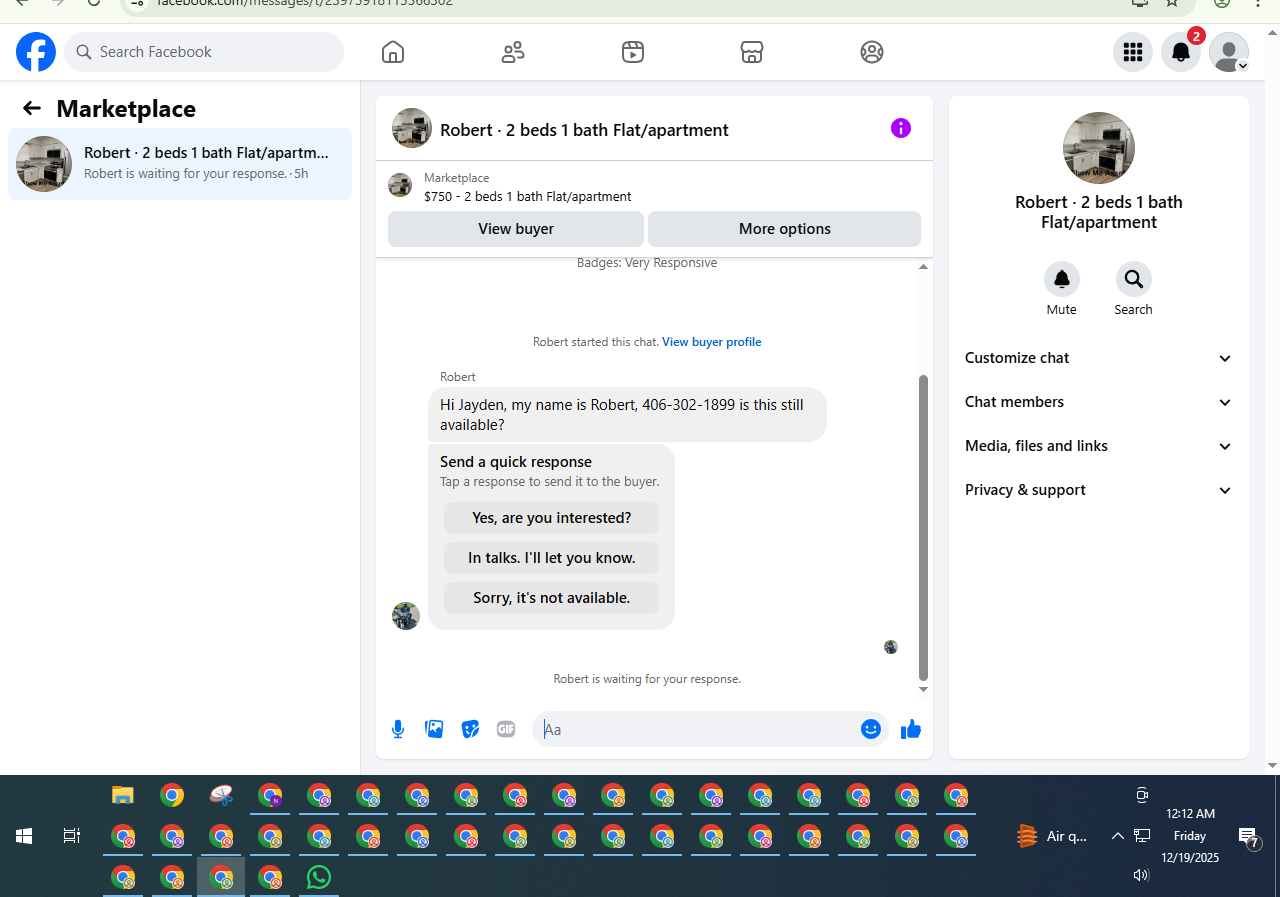Expand the Customize chat section
This screenshot has height=897, width=1280.
pyautogui.click(x=1098, y=358)
